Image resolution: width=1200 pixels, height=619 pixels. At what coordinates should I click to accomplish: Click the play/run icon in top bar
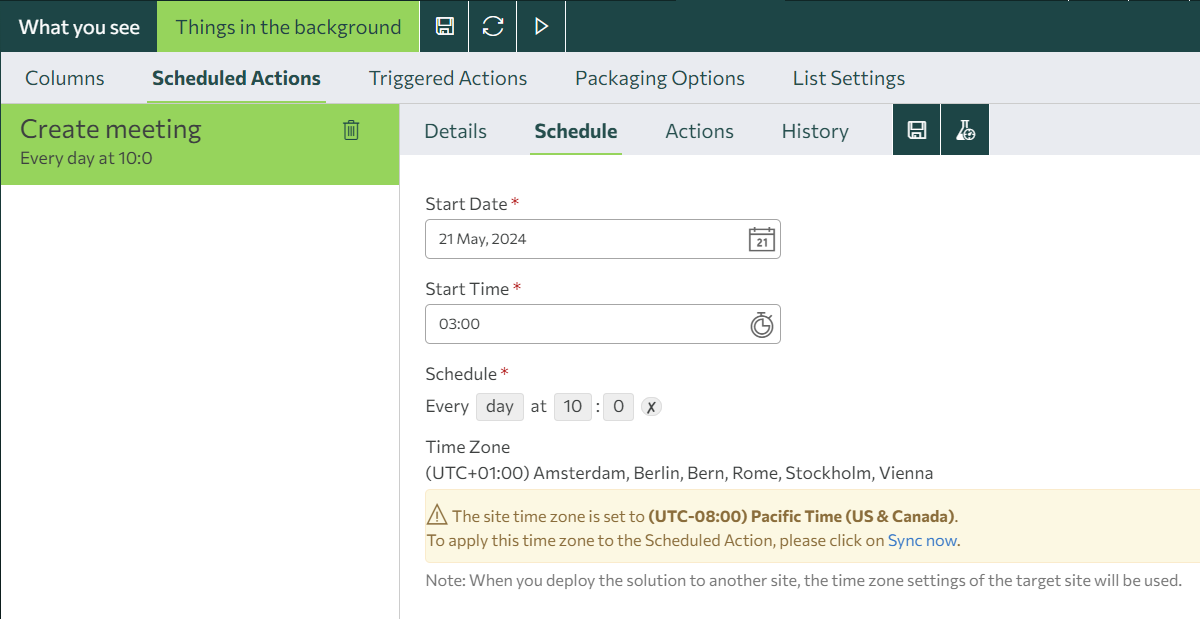pos(541,26)
